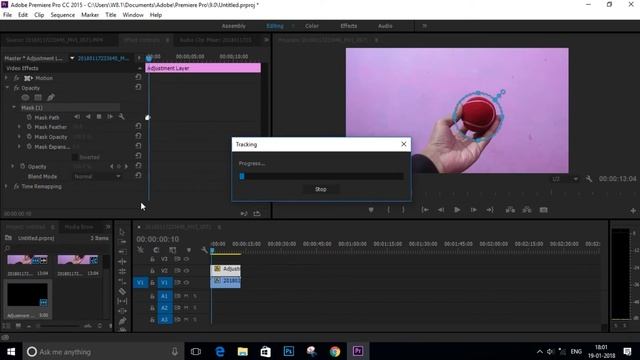Toggle the Opacity stopwatch animation
Viewport: 640px width, 360px height.
click(x=23, y=167)
